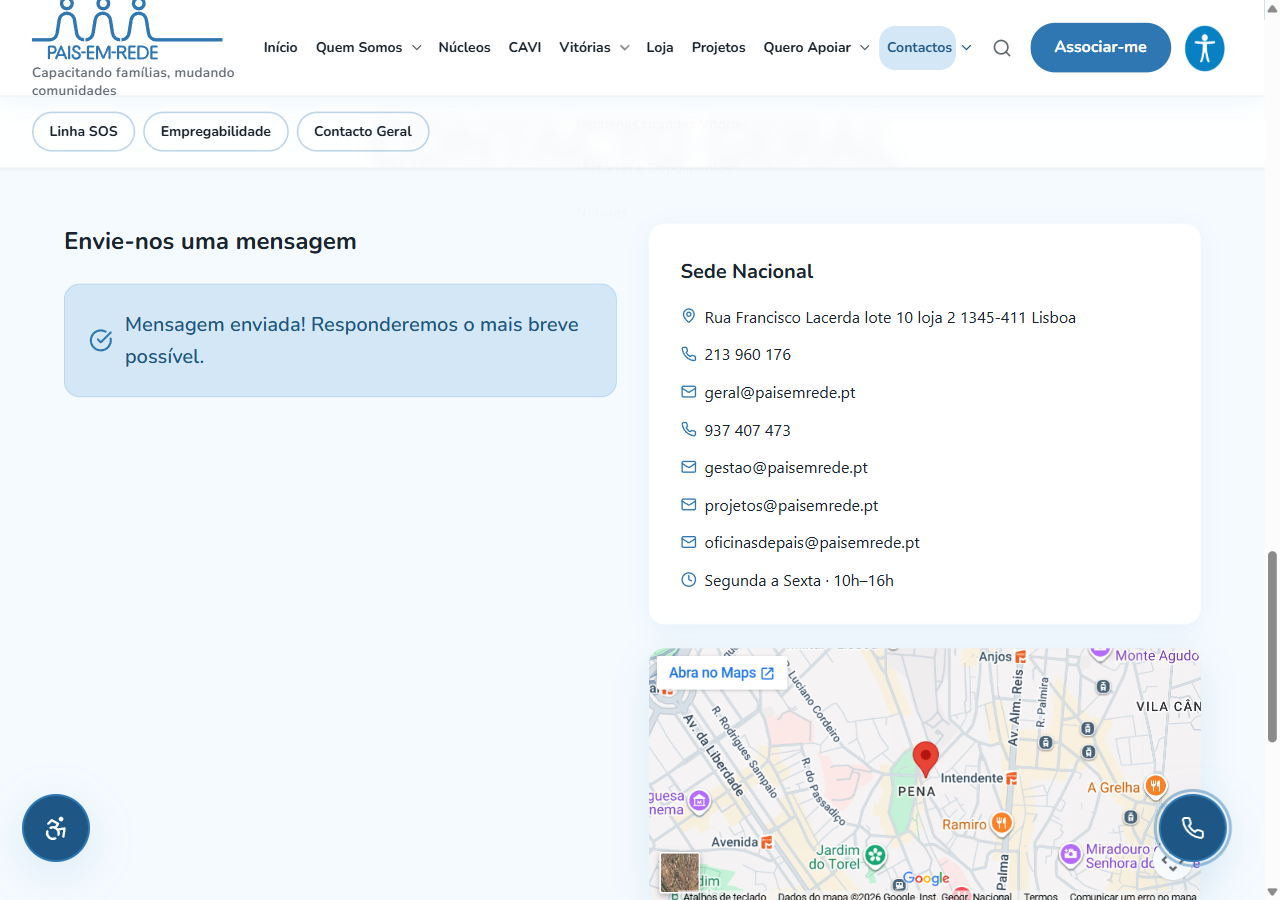Expand the Quem Somos dropdown
Viewport: 1280px width, 900px height.
(x=416, y=48)
